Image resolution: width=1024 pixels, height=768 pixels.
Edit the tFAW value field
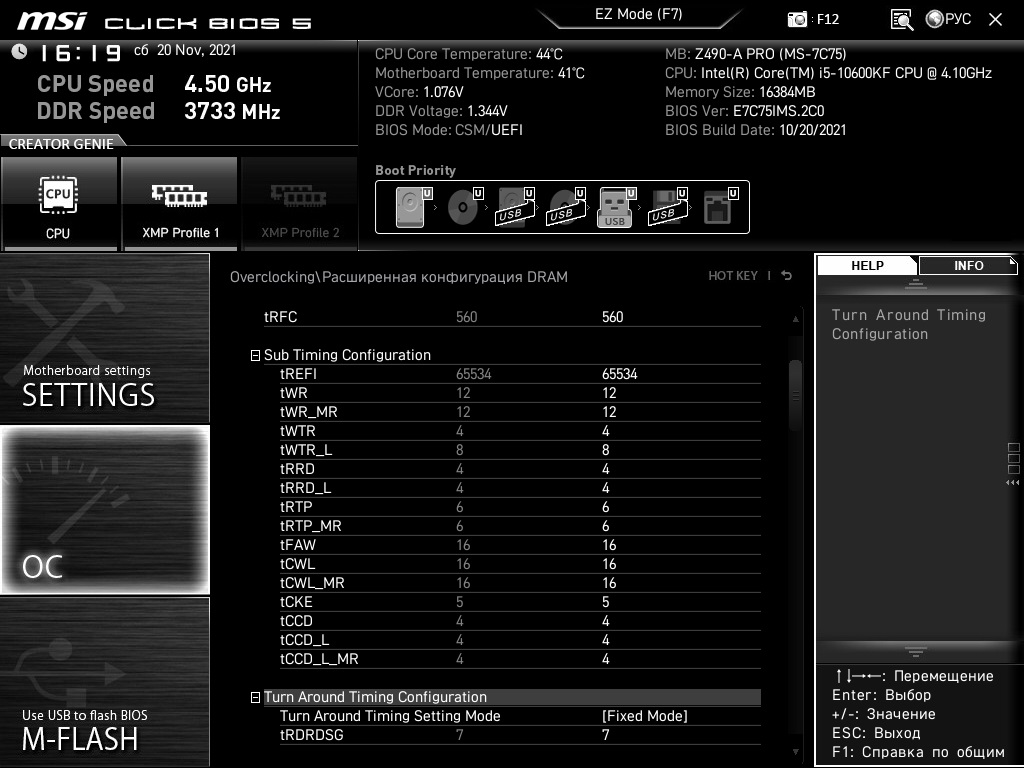point(609,545)
